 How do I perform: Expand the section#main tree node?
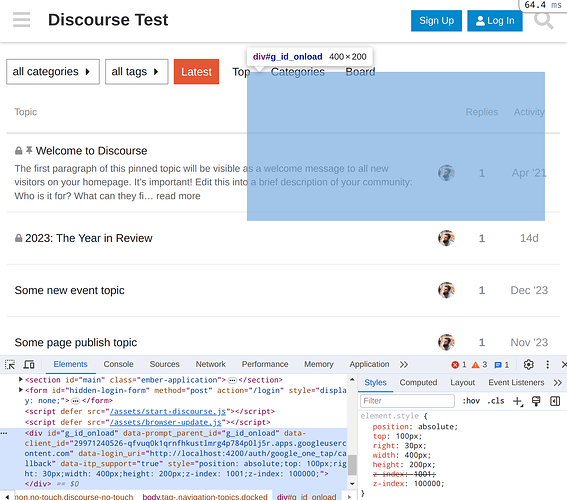tap(21, 379)
